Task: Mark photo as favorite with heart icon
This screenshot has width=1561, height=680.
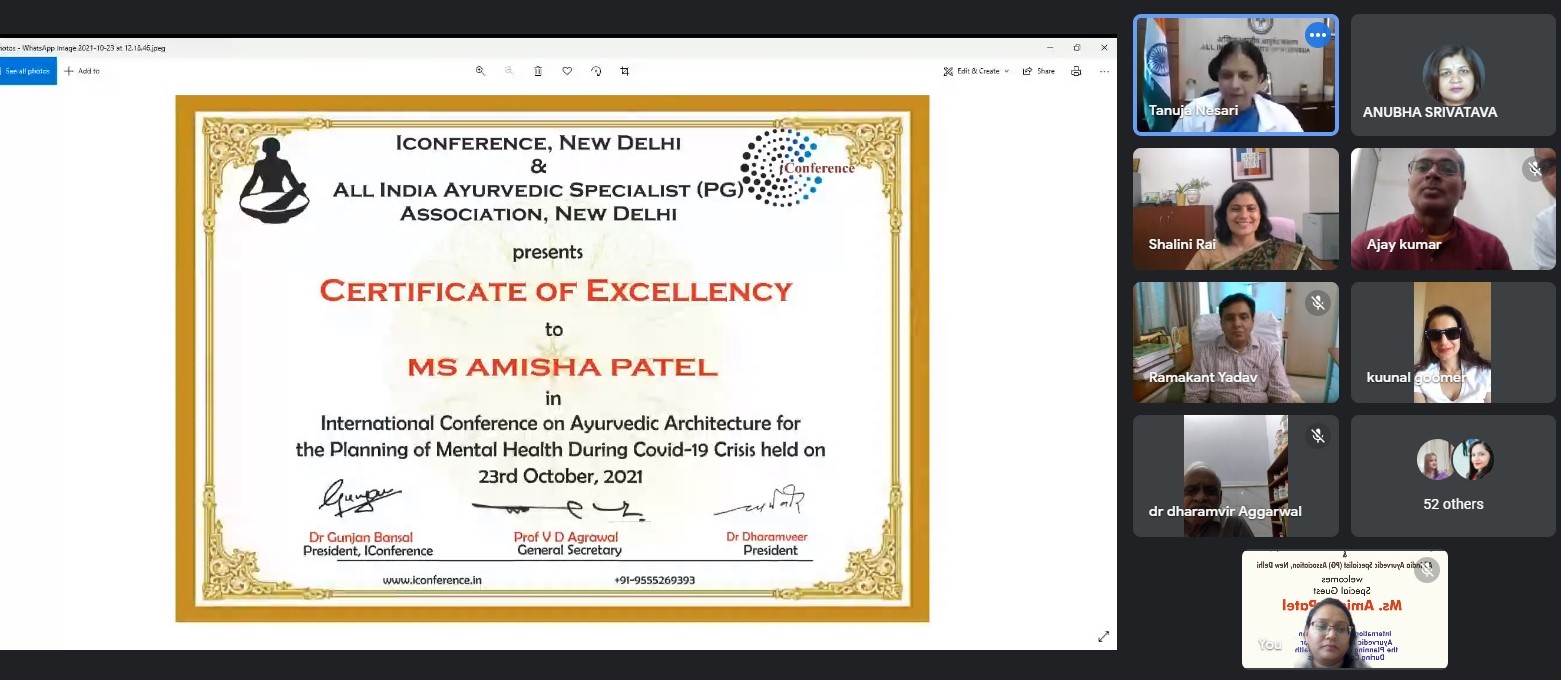Action: point(567,71)
